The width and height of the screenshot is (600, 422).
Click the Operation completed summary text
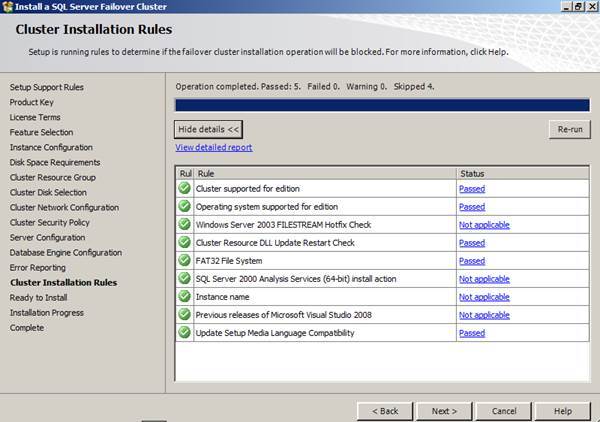[x=305, y=86]
